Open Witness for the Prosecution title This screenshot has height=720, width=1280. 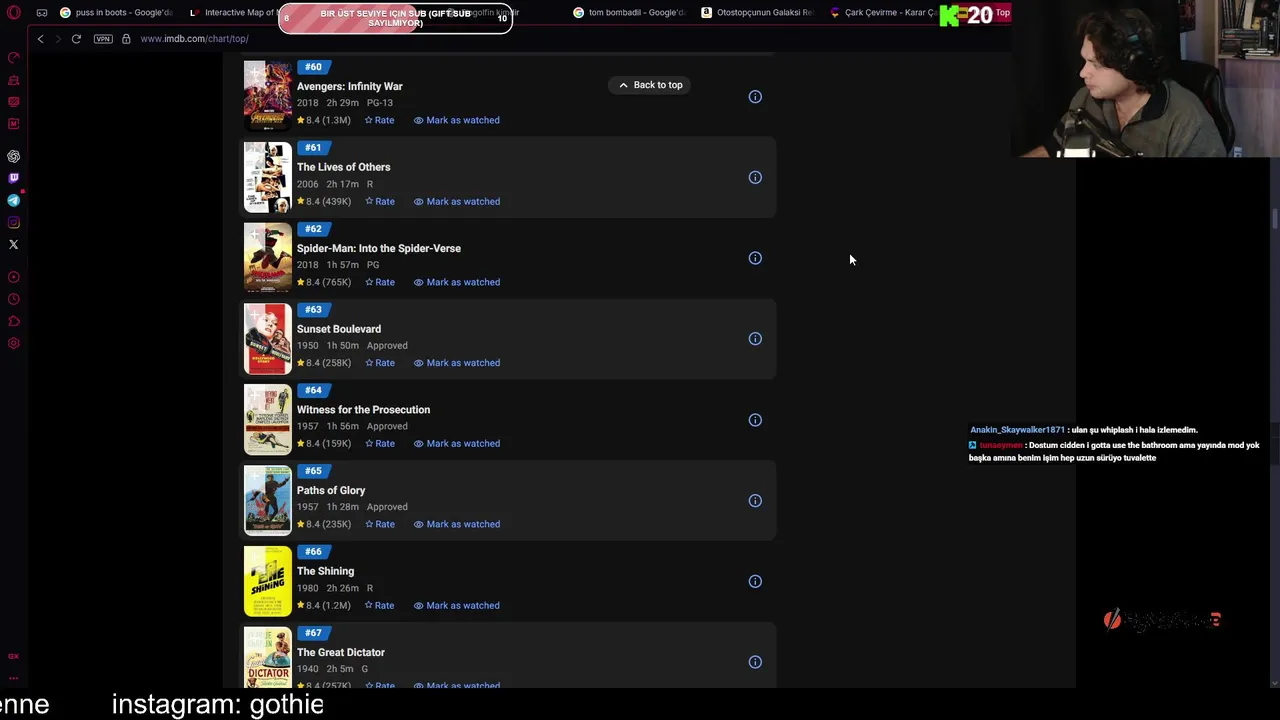[x=364, y=410]
